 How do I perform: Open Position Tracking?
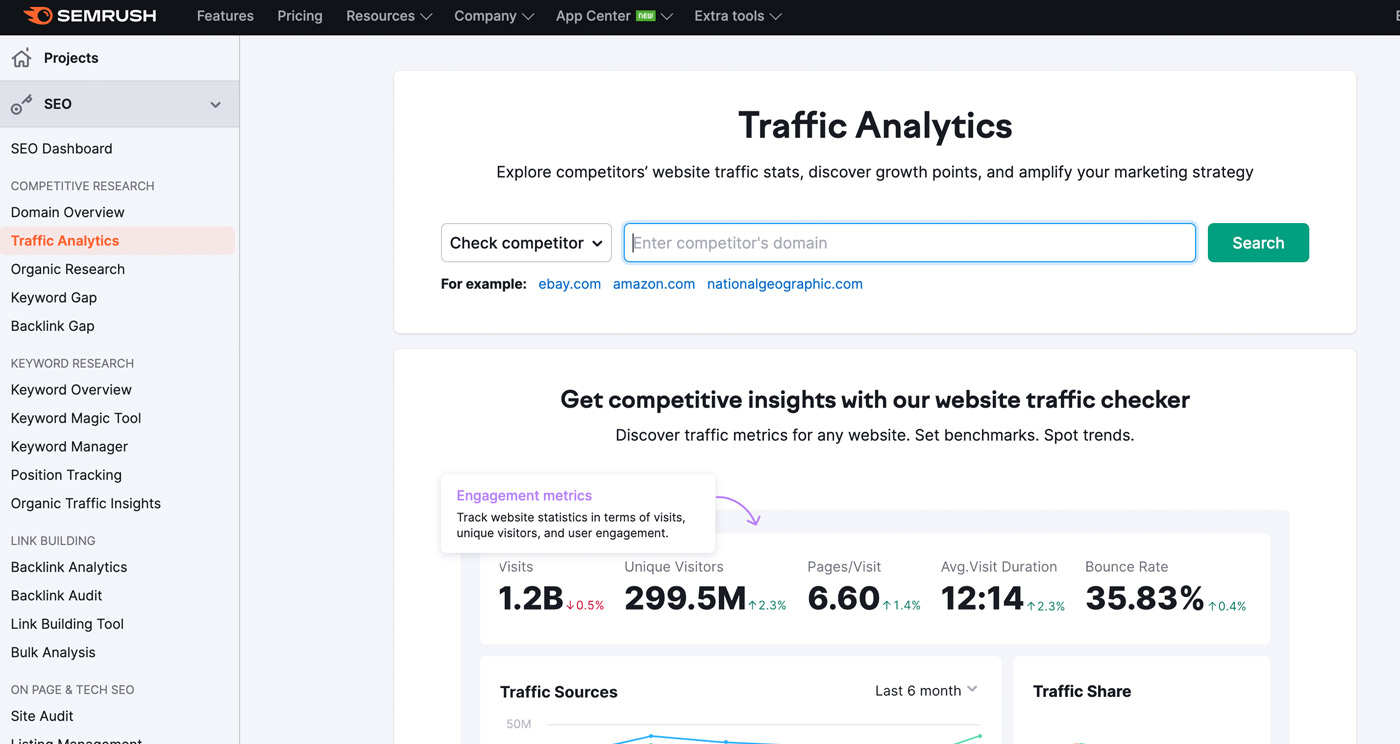[66, 475]
